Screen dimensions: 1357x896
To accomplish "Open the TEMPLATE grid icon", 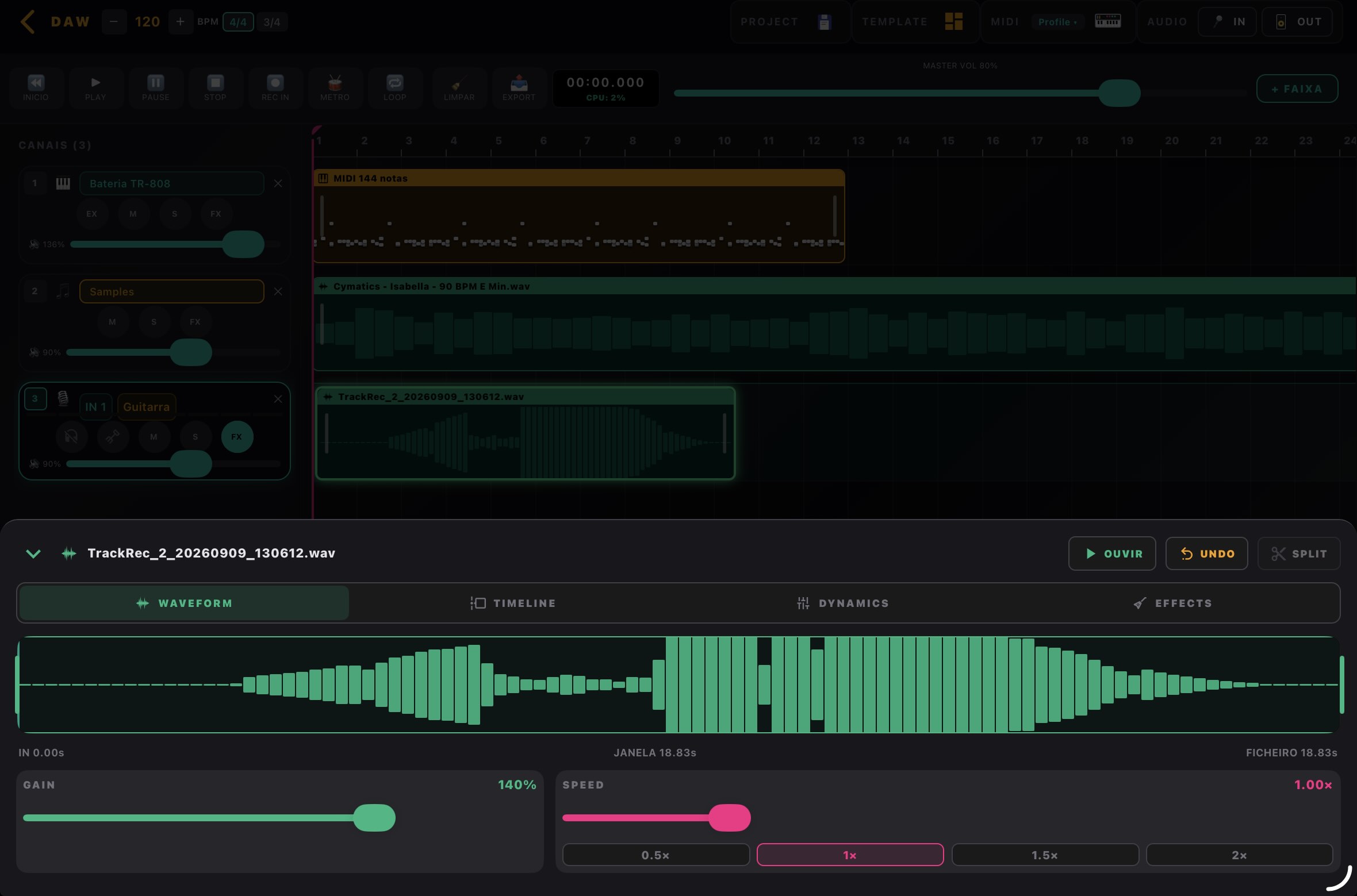I will click(953, 22).
